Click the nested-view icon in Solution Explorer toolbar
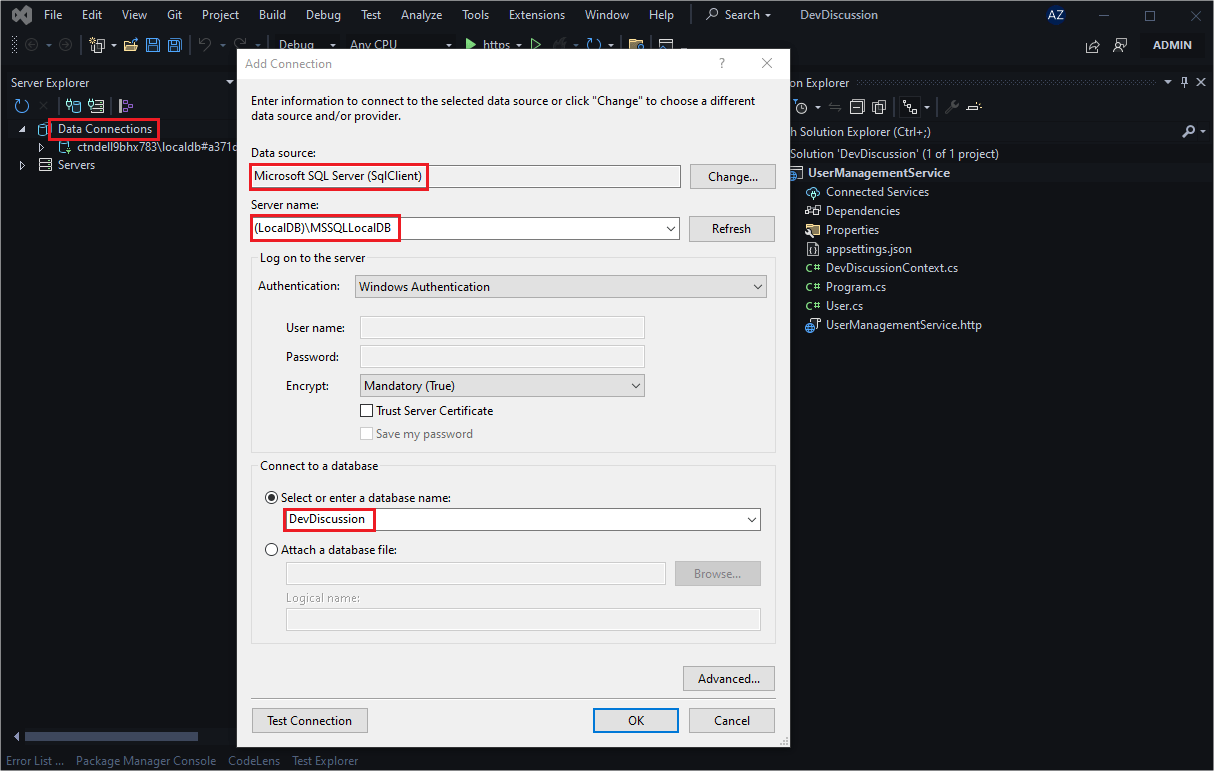This screenshot has width=1214, height=771. [x=910, y=107]
